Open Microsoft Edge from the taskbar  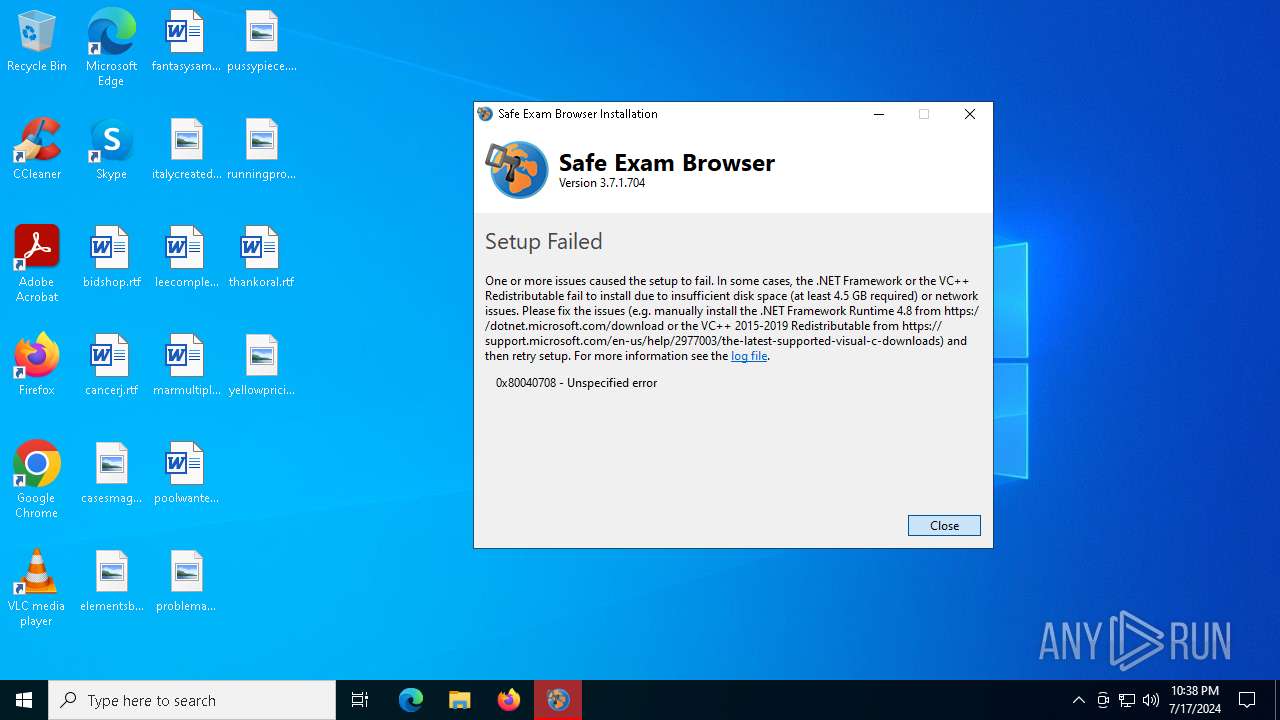(x=411, y=700)
